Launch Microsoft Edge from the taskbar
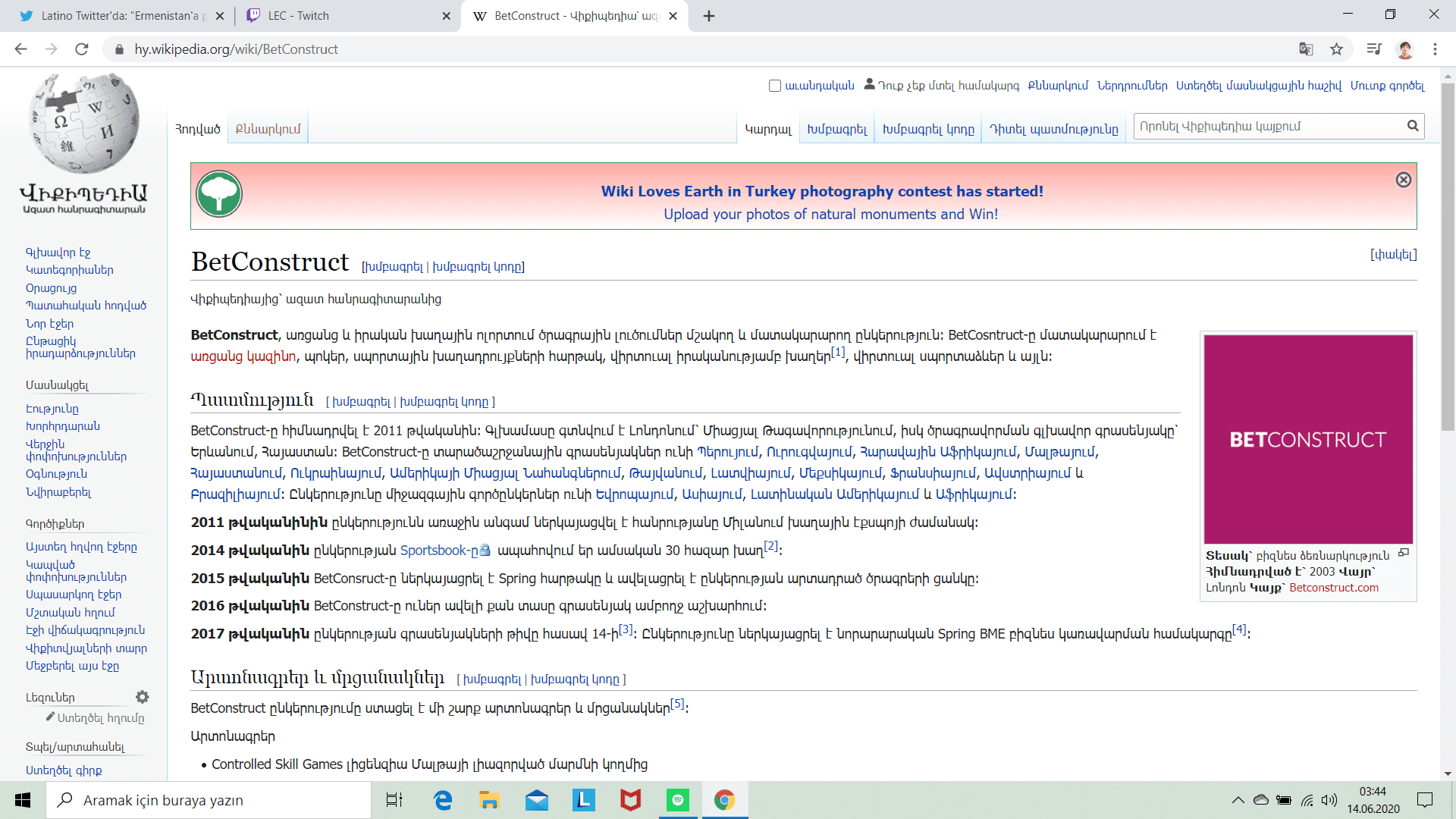 point(443,800)
